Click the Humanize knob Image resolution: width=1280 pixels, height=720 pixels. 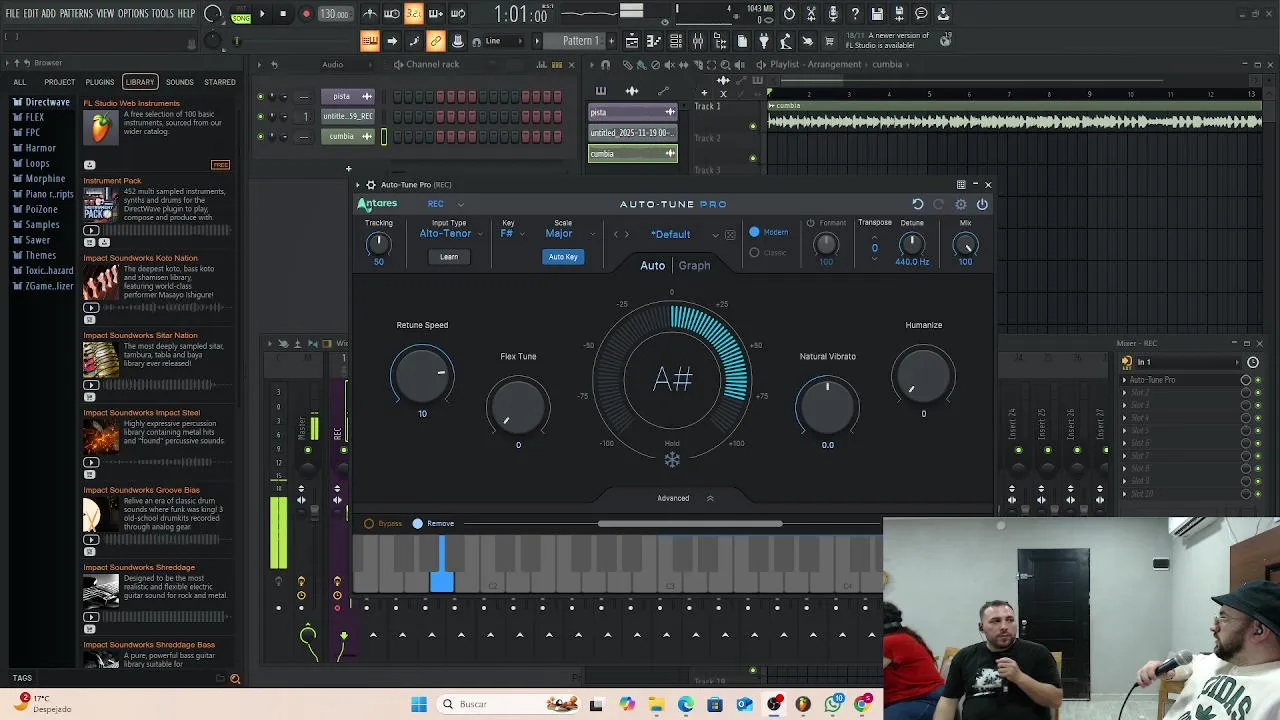923,376
